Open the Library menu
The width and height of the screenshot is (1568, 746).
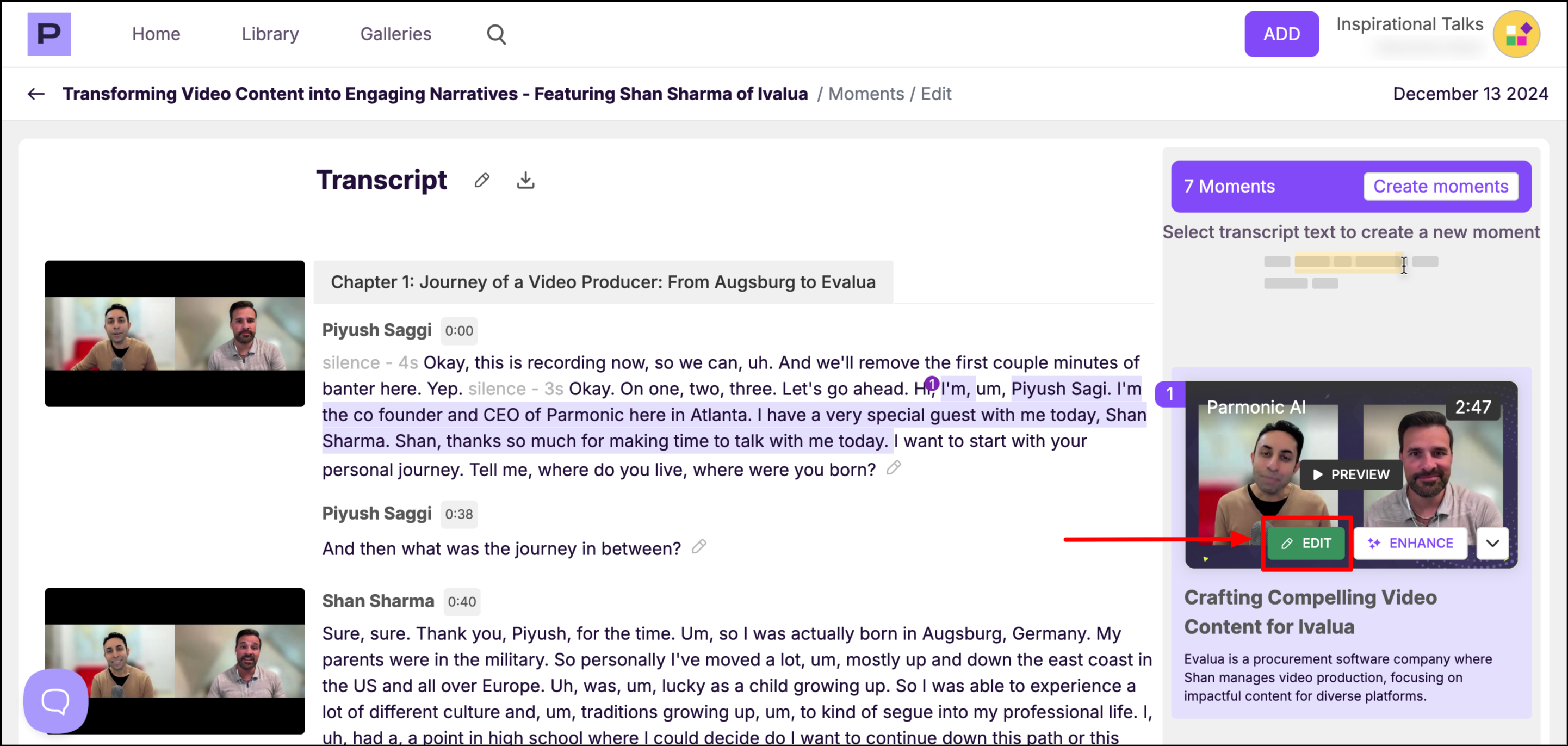[x=270, y=34]
